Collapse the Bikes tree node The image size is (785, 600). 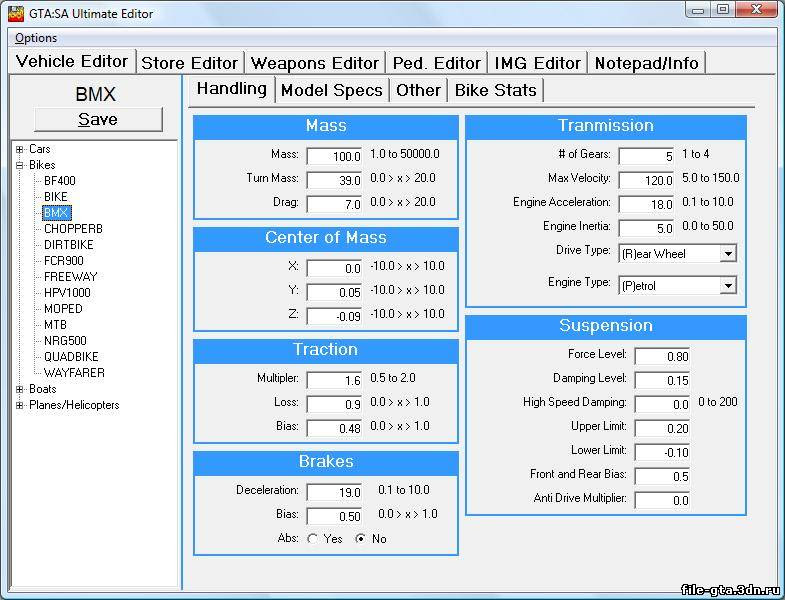[x=19, y=165]
